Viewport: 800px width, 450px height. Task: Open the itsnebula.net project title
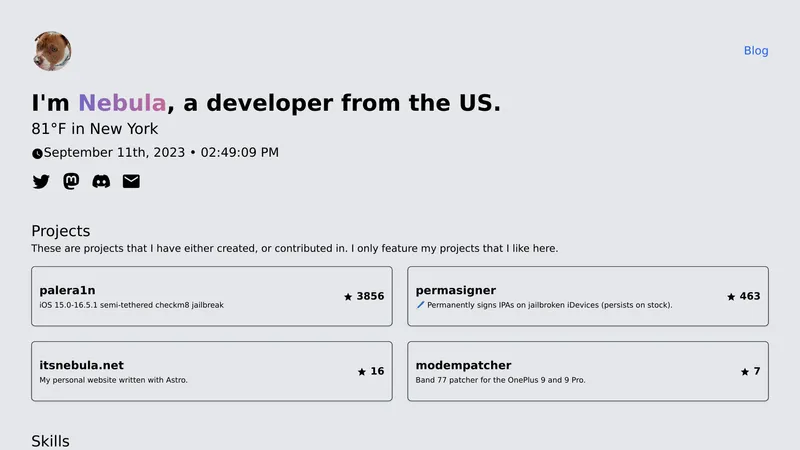[x=82, y=365]
